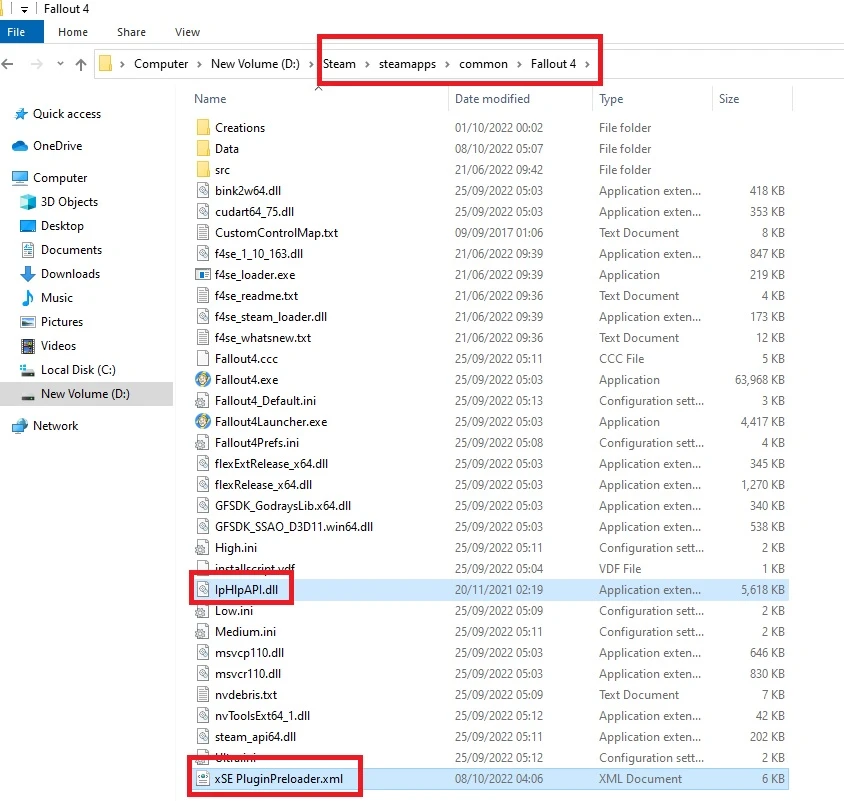Click the f4se_1_10_163.dll file icon
This screenshot has height=801, width=844.
click(203, 254)
